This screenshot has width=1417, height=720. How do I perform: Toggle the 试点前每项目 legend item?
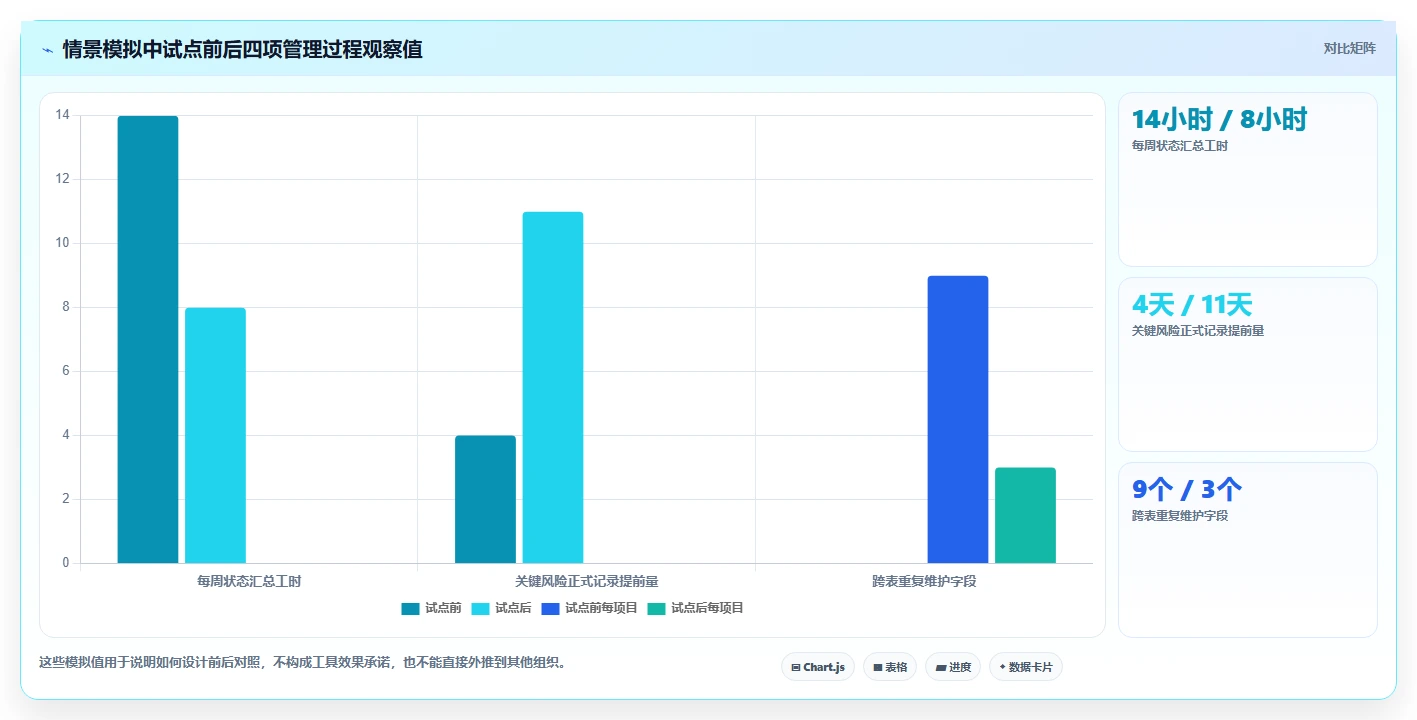click(589, 608)
